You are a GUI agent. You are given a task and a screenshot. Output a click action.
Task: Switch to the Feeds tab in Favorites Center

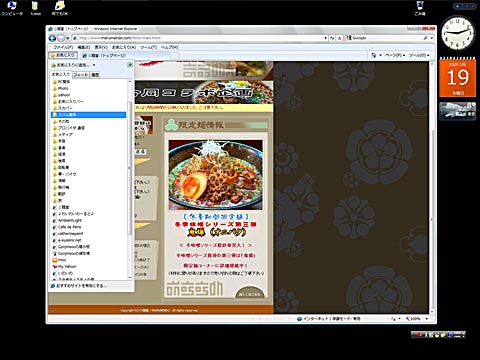[x=80, y=75]
